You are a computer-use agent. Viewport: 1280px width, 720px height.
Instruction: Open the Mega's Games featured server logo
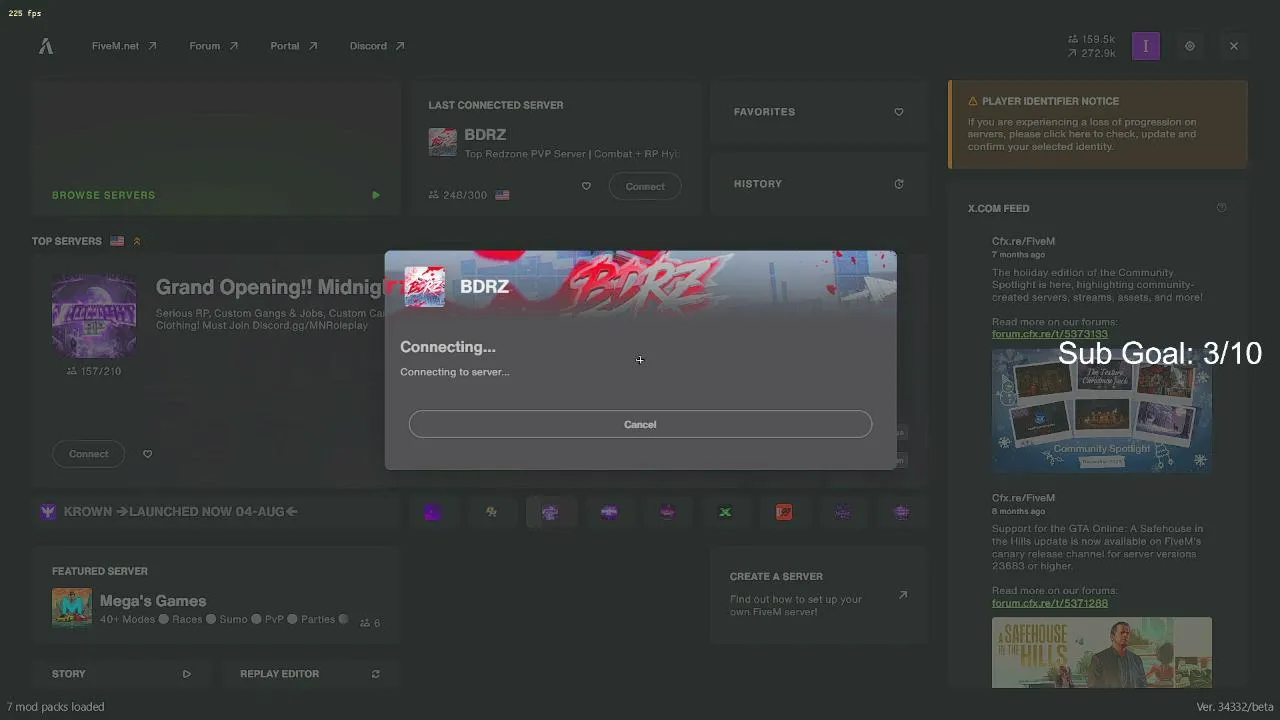[72, 608]
